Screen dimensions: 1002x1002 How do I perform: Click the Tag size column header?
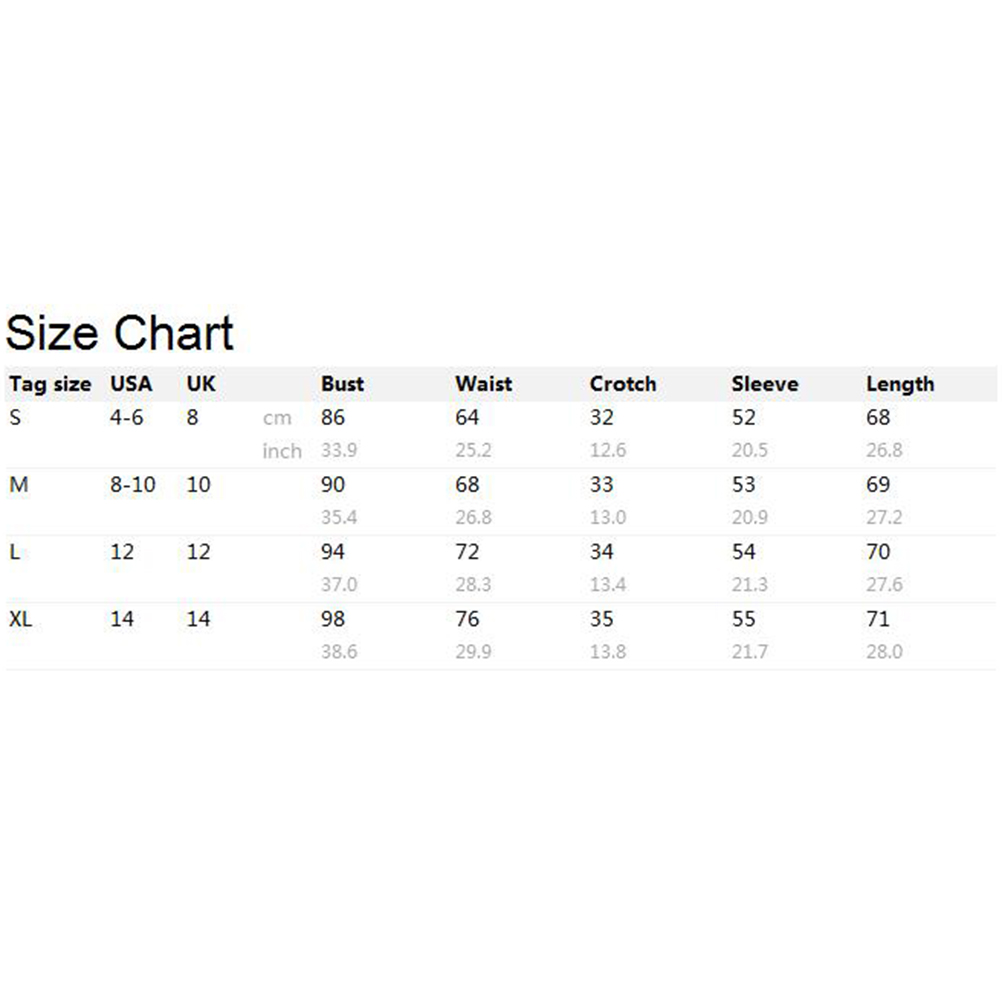point(50,384)
